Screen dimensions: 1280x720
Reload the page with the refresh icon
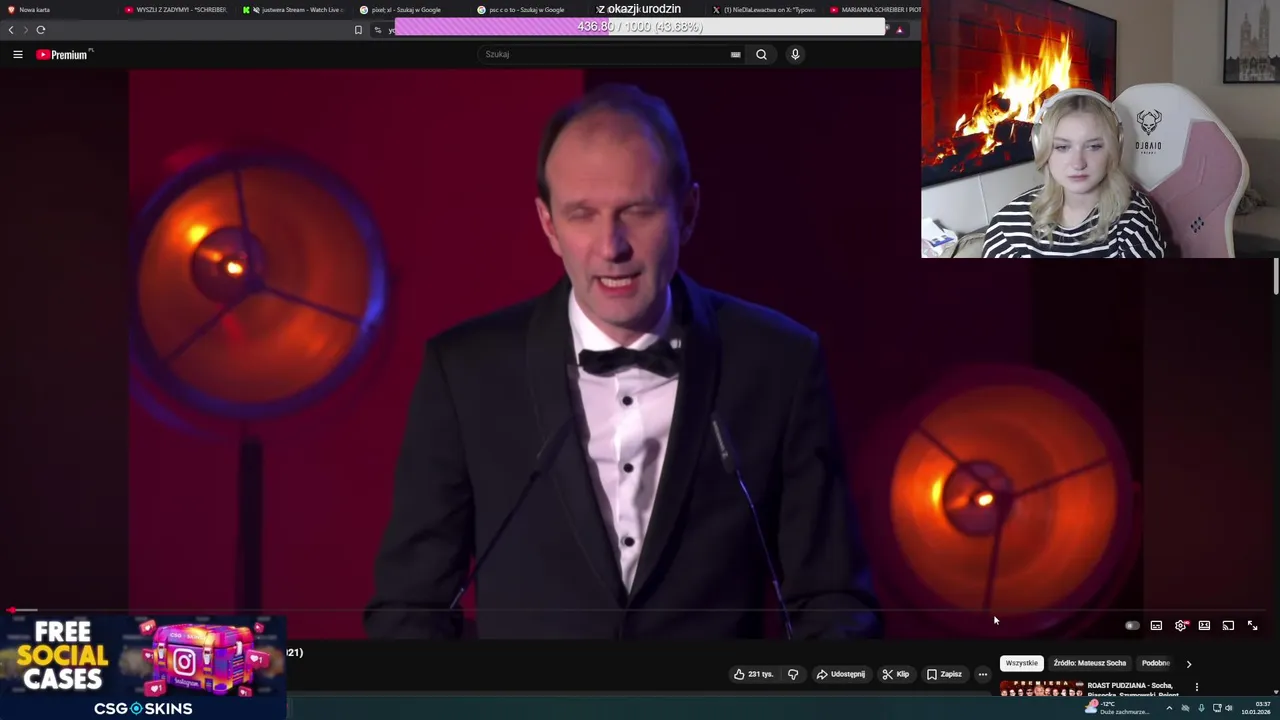pyautogui.click(x=41, y=30)
